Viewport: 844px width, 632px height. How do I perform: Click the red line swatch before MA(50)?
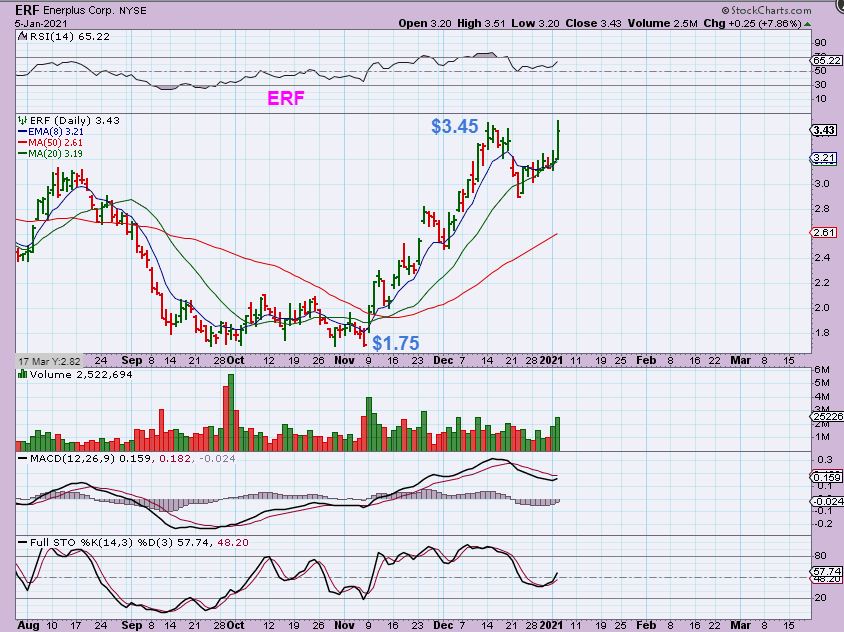coord(23,143)
